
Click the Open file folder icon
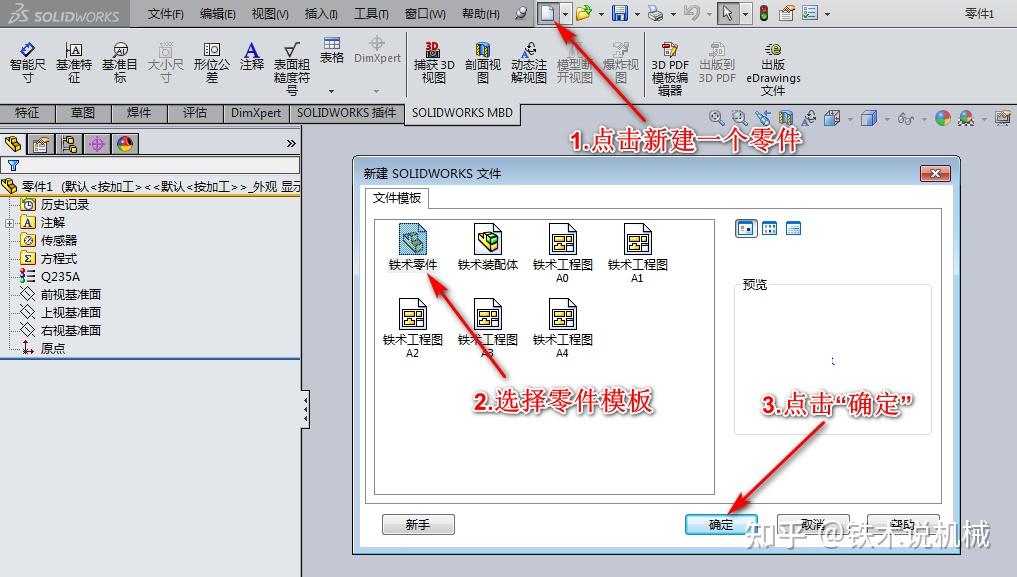584,13
